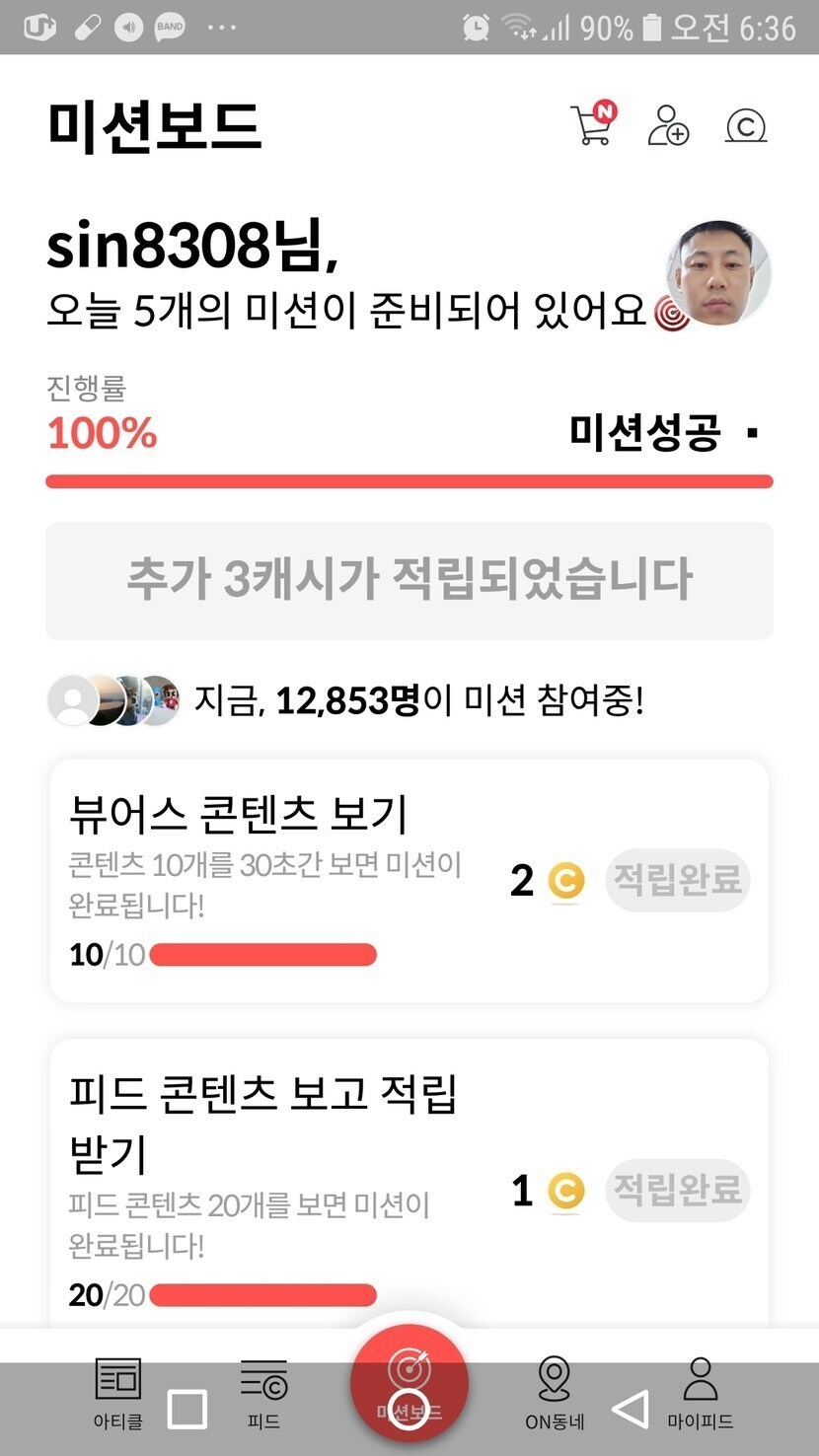This screenshot has height=1456, width=819.
Task: Tap 적립완료 button for 피드 콘텐츠 mission
Action: 677,1190
